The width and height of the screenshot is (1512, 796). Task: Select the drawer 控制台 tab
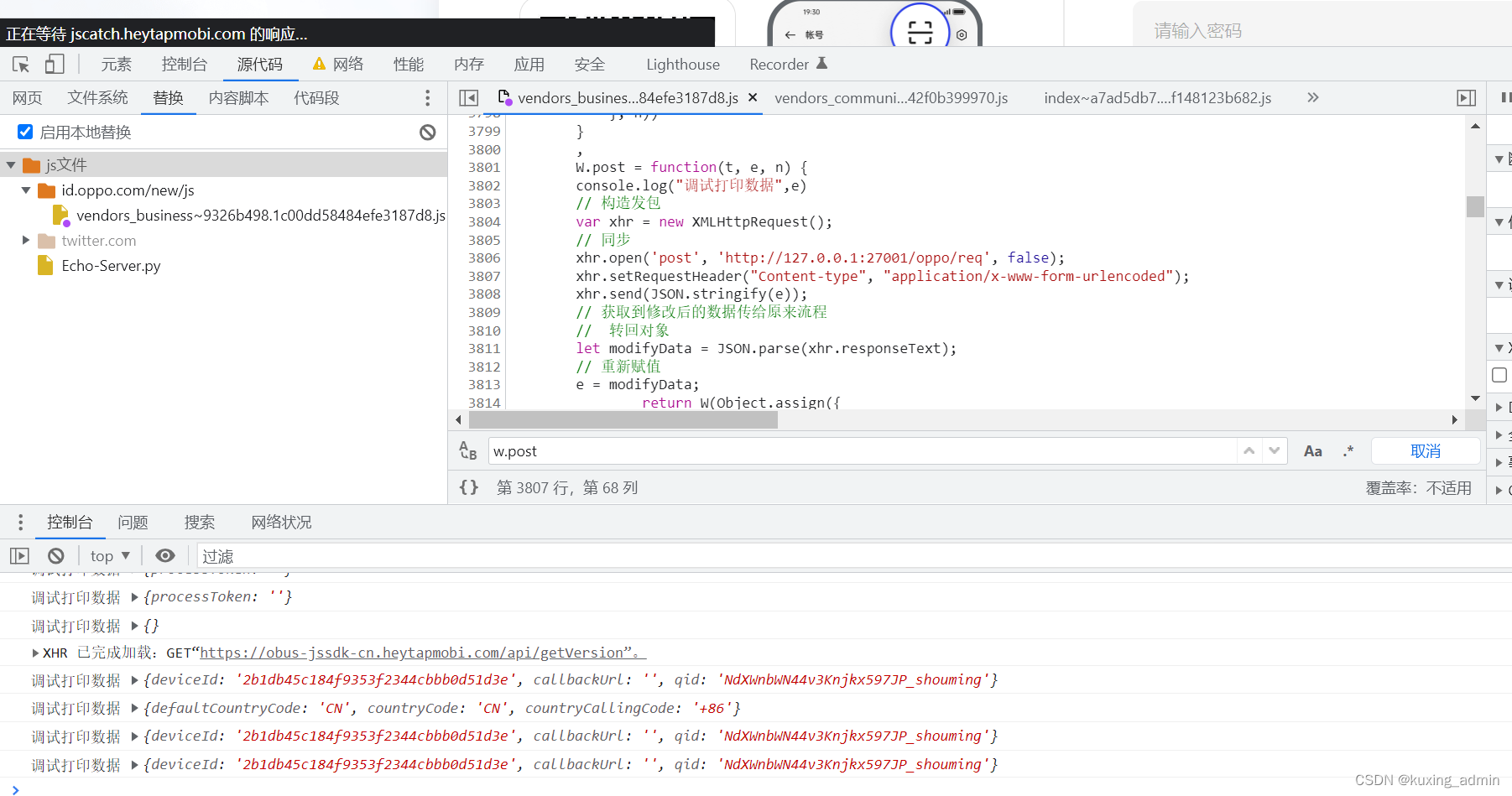tap(70, 523)
